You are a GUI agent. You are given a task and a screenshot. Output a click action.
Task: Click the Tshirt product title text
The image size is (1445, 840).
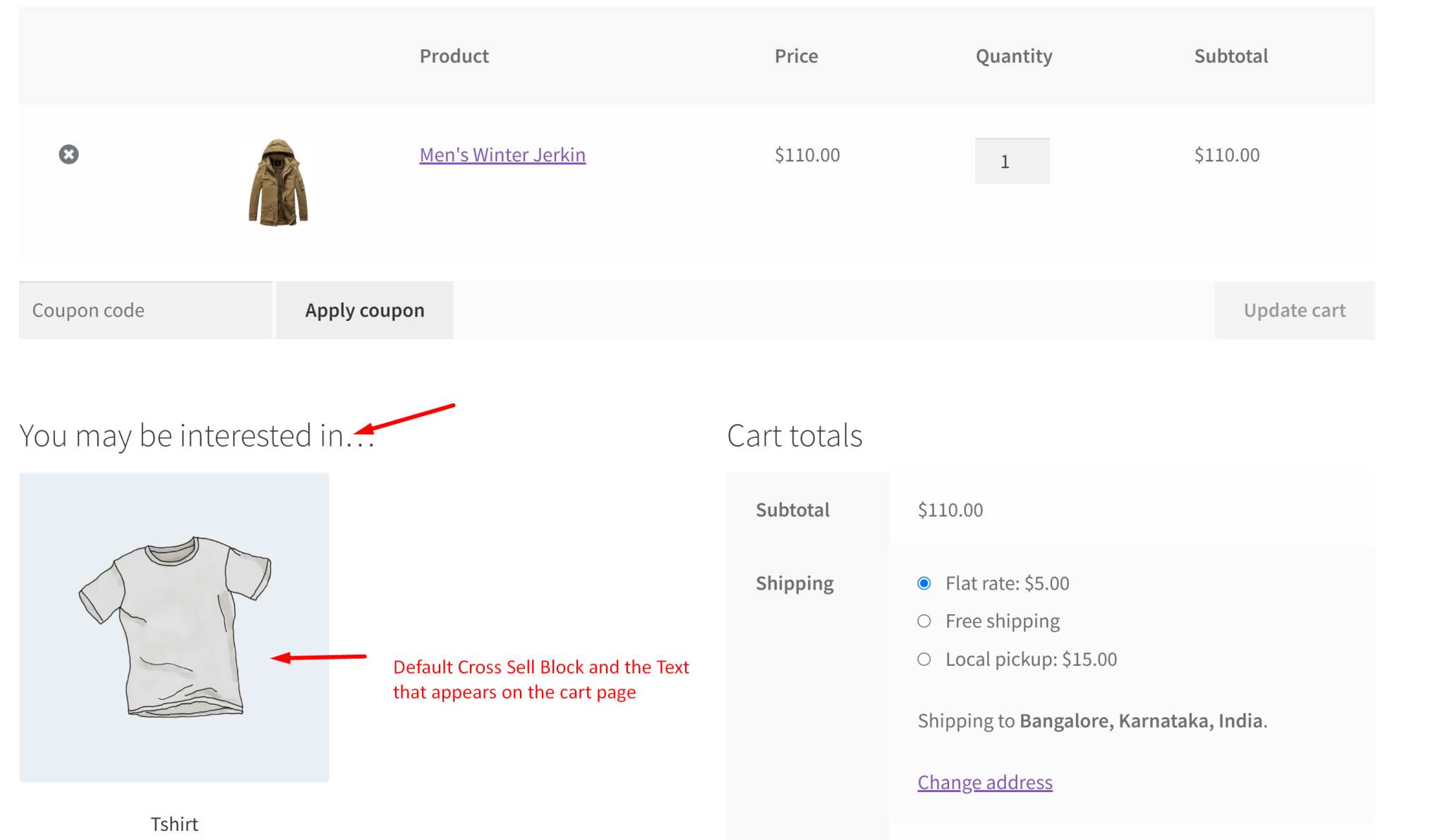click(174, 822)
